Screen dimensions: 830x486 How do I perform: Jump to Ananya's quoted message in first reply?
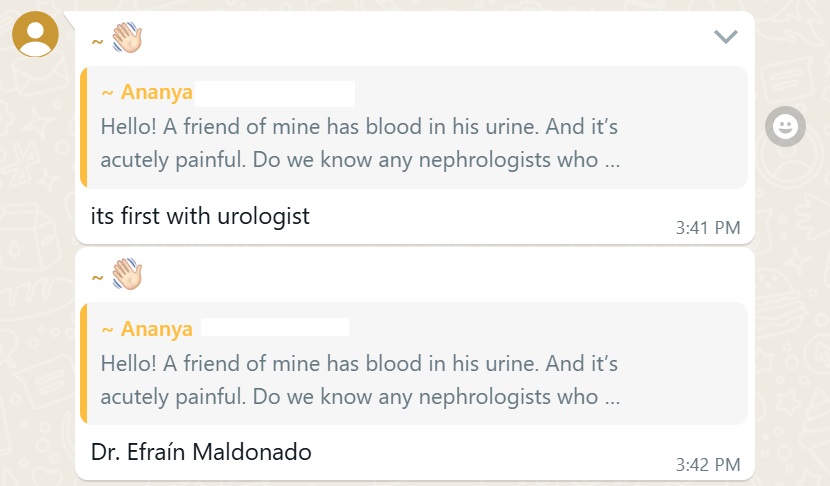pyautogui.click(x=414, y=127)
